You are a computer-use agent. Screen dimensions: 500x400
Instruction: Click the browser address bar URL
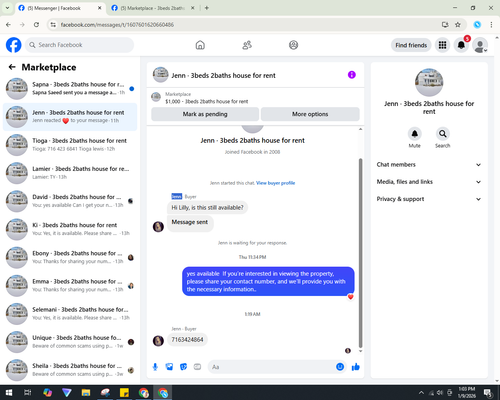[117, 25]
